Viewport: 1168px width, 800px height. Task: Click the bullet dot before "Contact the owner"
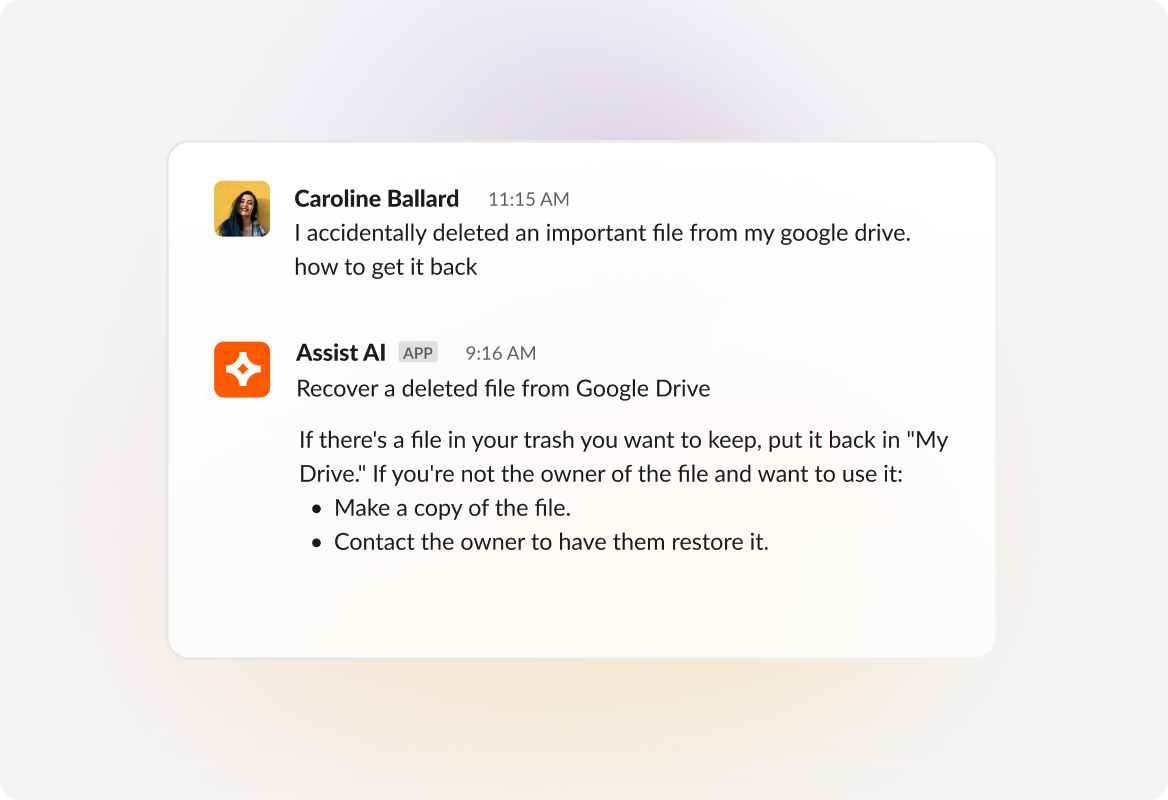pos(317,544)
